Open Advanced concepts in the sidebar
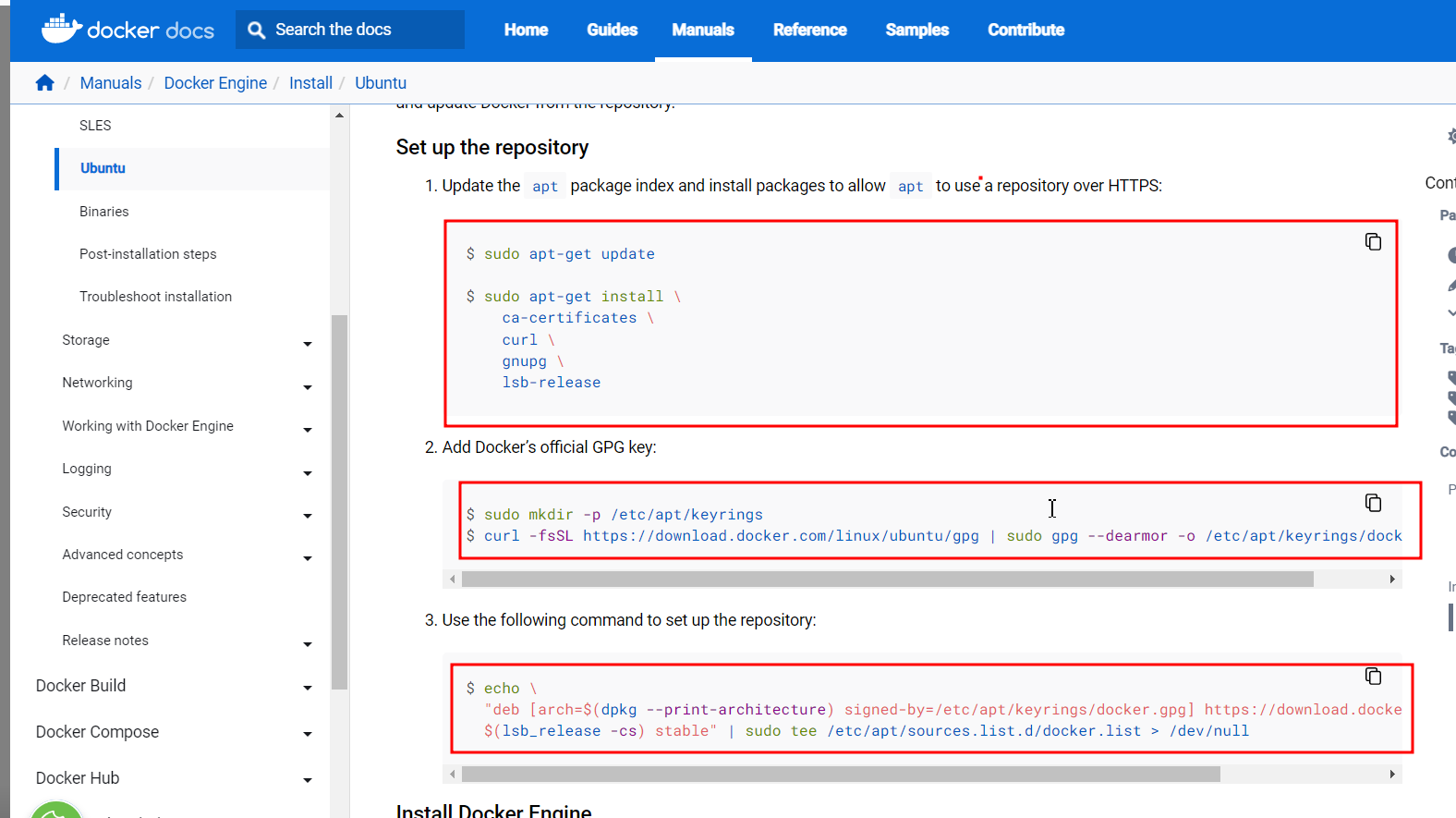Screen dimensions: 1456x818 [123, 555]
